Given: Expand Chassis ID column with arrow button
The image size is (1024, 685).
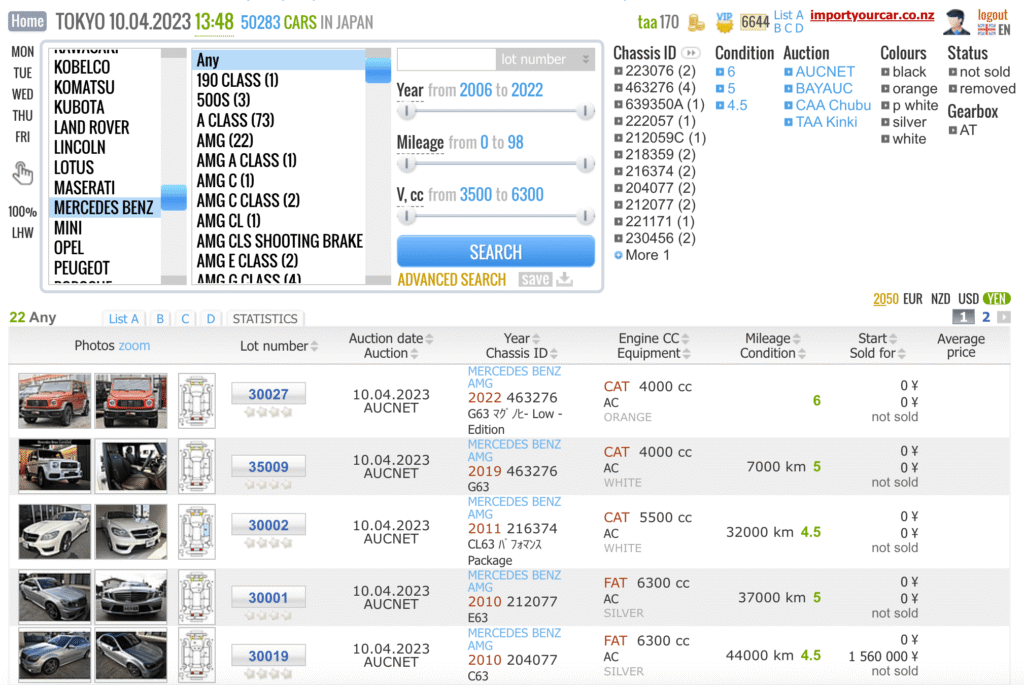Looking at the screenshot, I should [x=691, y=53].
